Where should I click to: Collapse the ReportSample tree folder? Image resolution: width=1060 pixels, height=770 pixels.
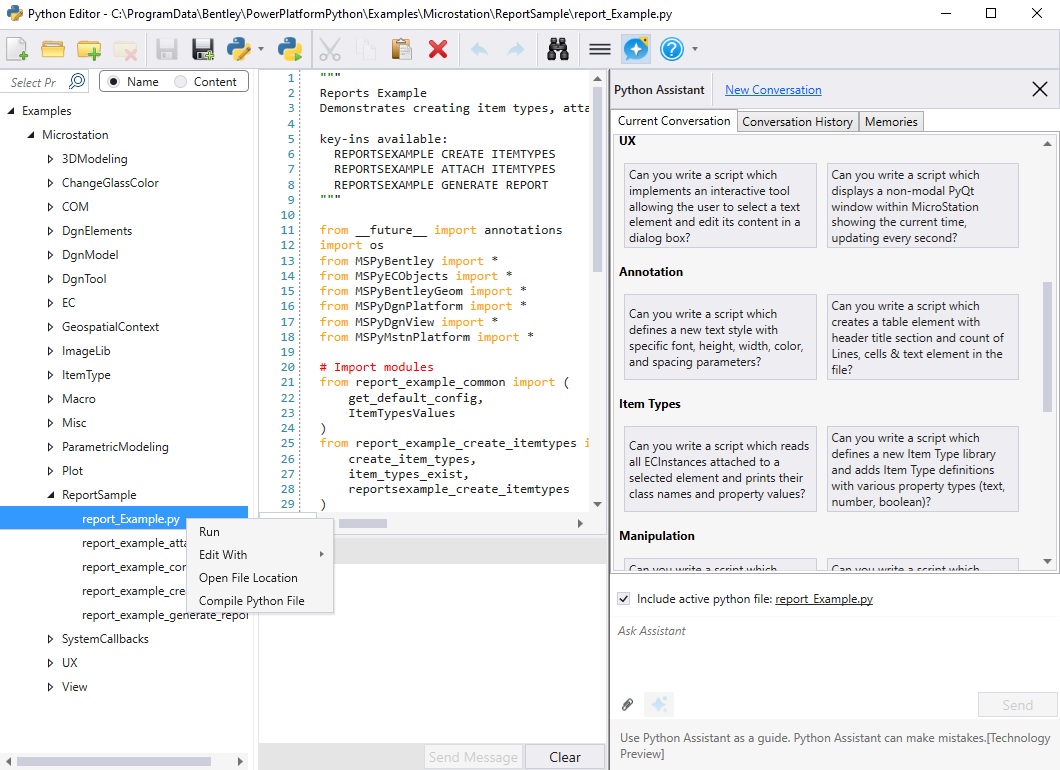point(51,495)
